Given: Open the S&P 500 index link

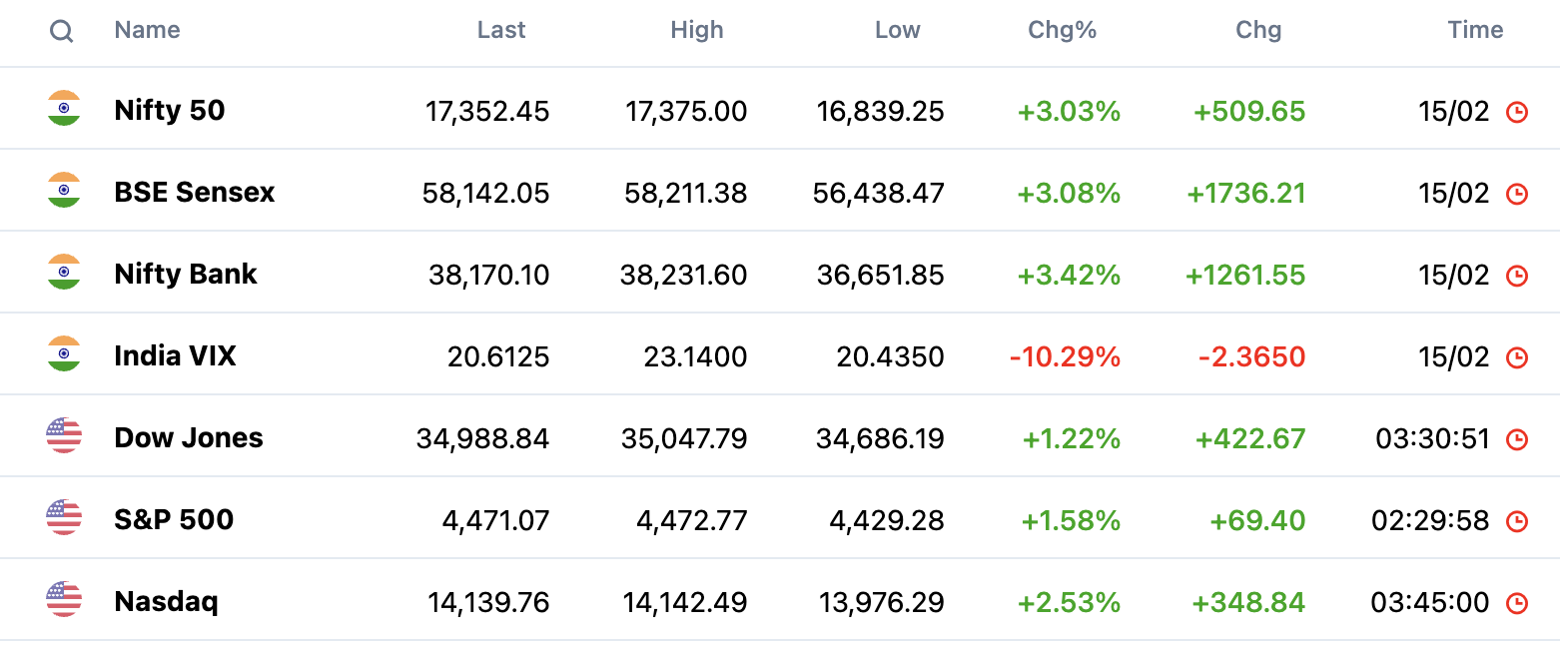Looking at the screenshot, I should point(174,519).
